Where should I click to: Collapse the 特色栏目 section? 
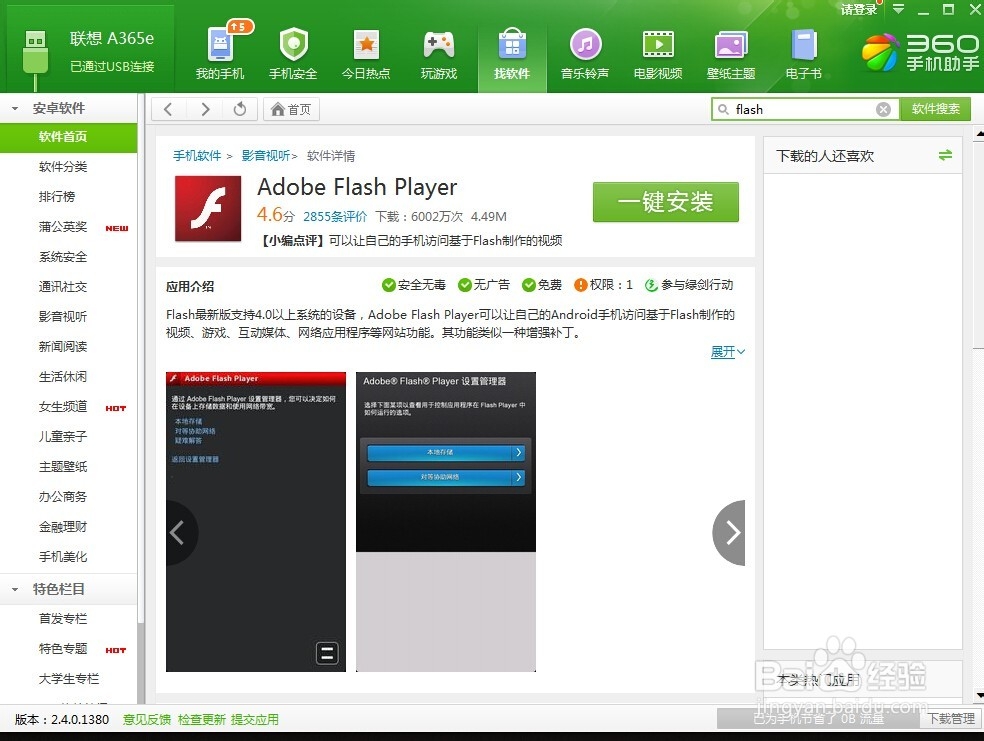pyautogui.click(x=15, y=589)
